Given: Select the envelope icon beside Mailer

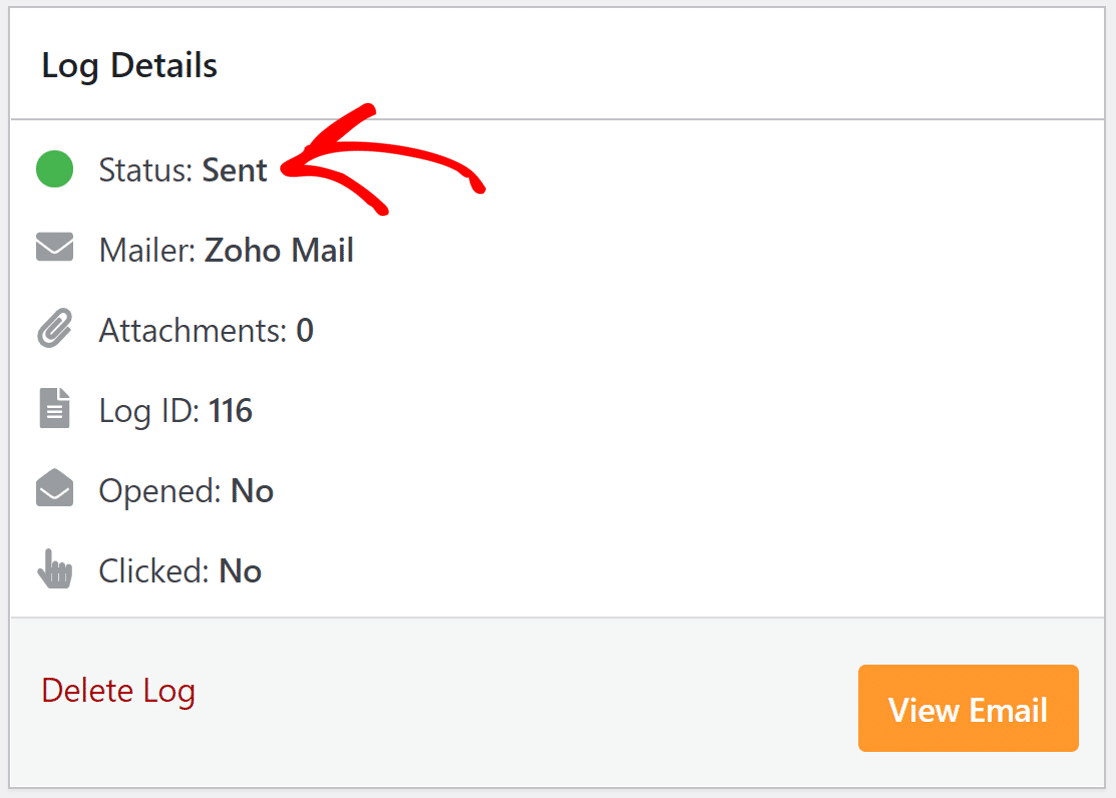Looking at the screenshot, I should point(54,249).
